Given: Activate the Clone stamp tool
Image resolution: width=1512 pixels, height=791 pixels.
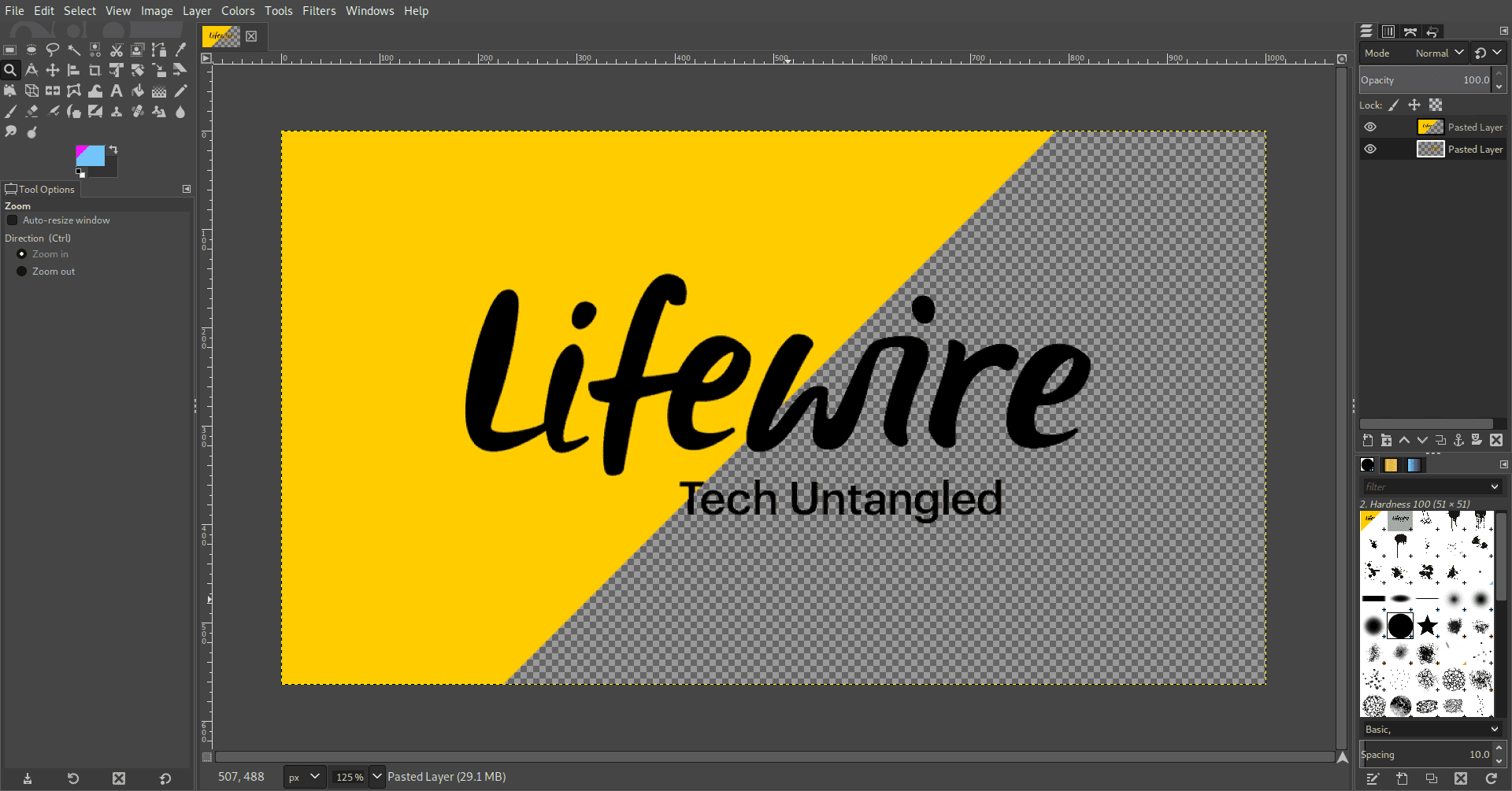Looking at the screenshot, I should point(117,111).
